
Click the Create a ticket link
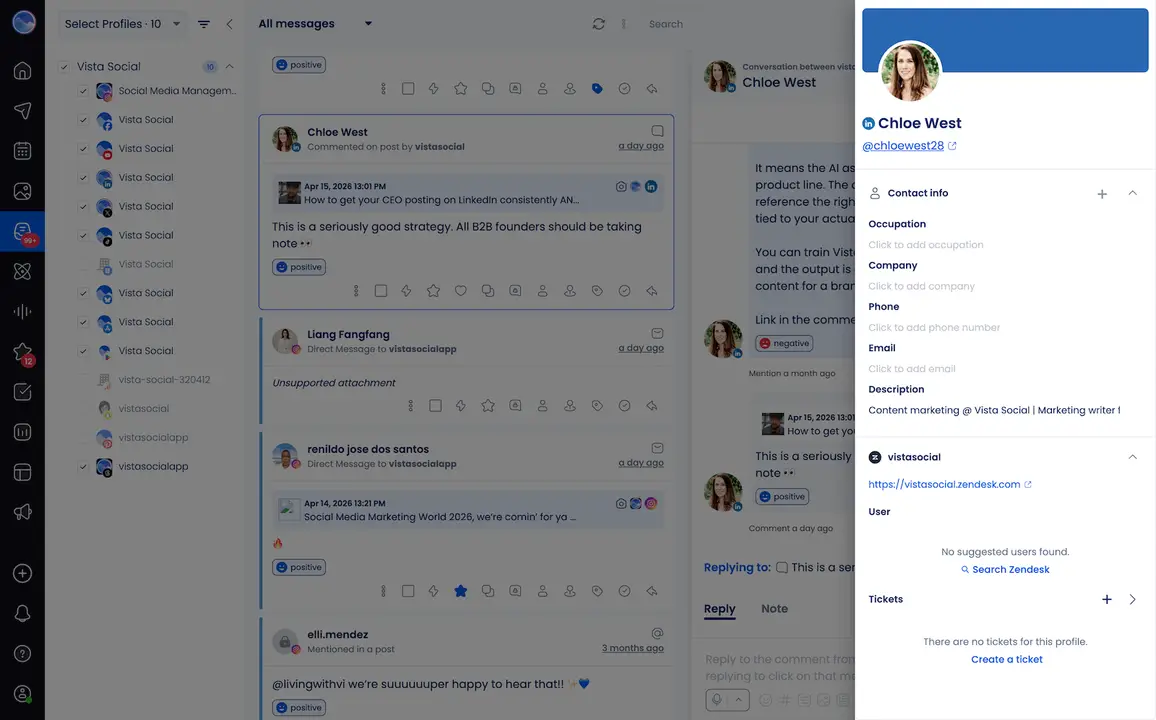point(1006,659)
